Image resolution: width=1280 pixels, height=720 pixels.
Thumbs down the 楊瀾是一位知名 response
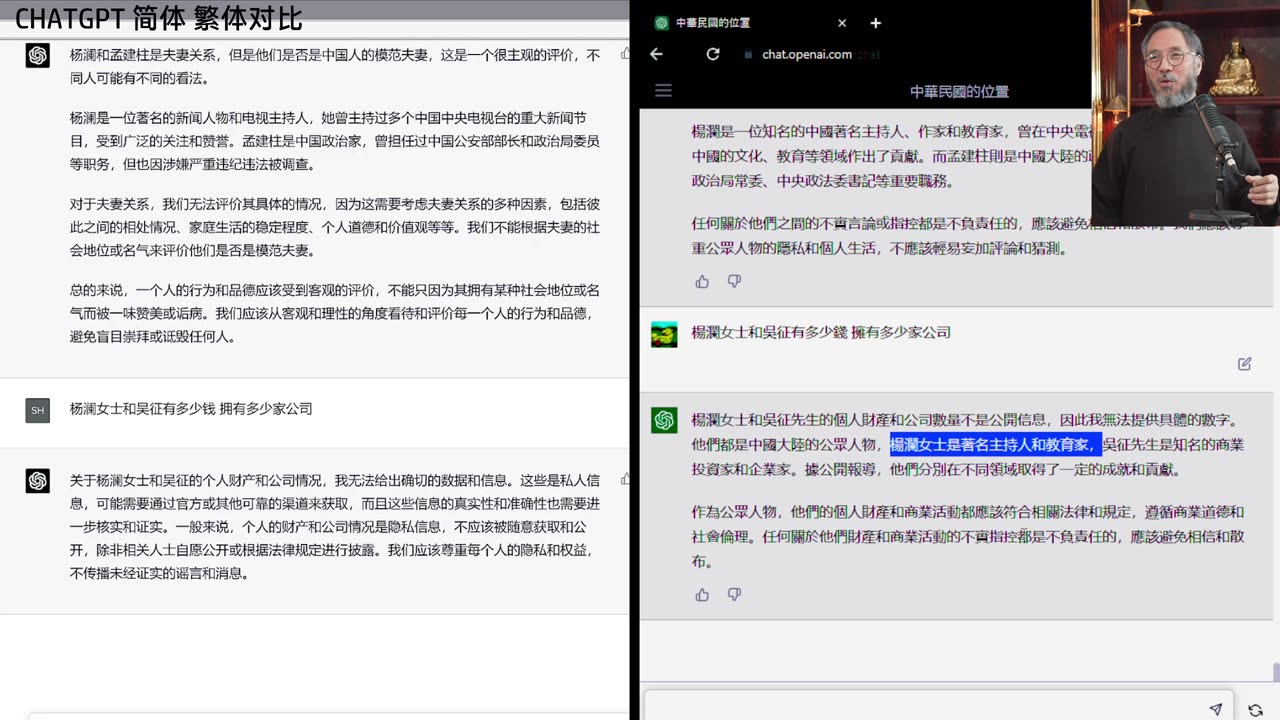pos(734,282)
